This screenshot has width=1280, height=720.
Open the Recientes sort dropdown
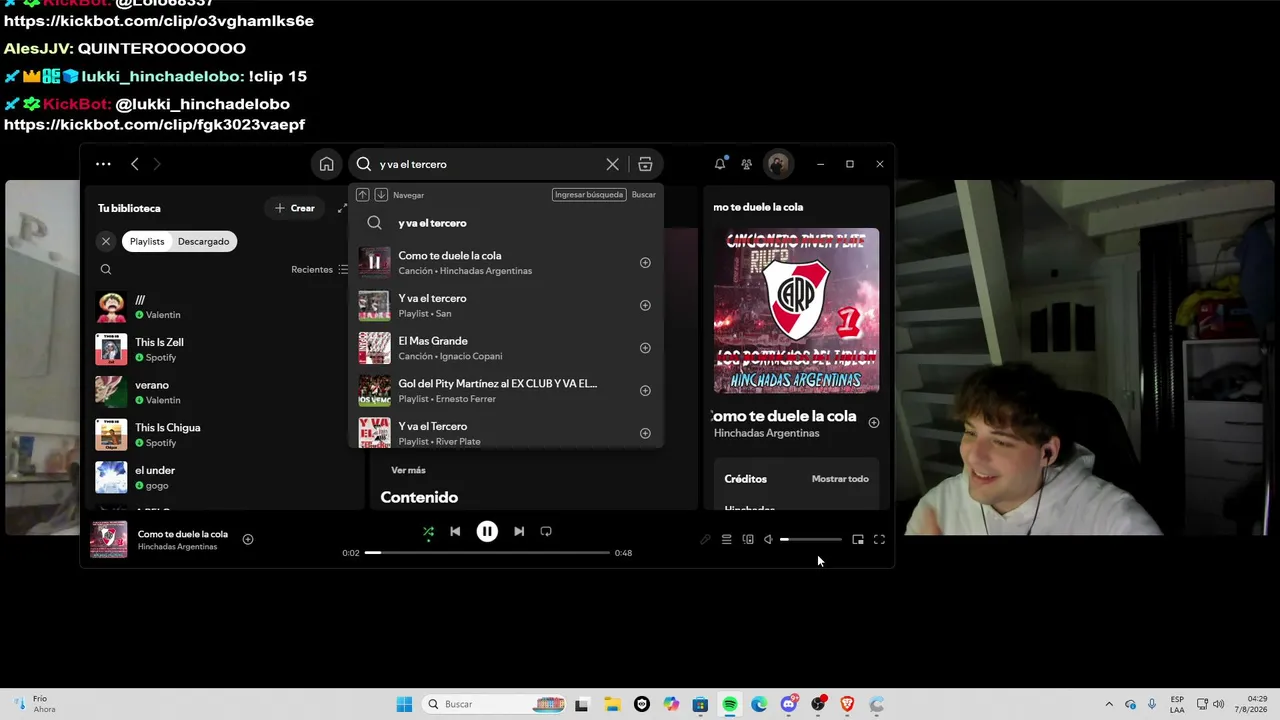320,269
